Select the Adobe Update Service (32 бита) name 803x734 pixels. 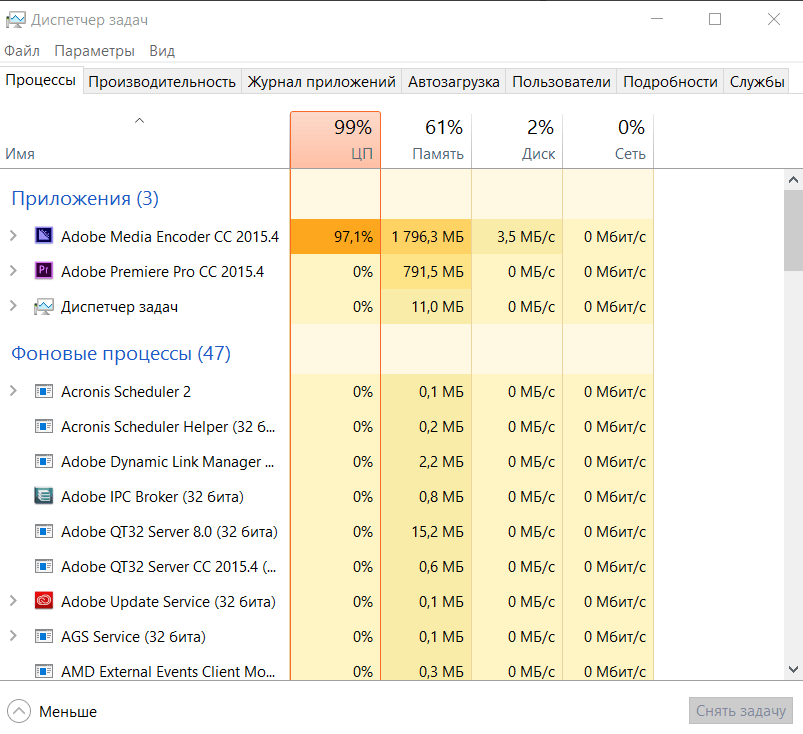[168, 602]
